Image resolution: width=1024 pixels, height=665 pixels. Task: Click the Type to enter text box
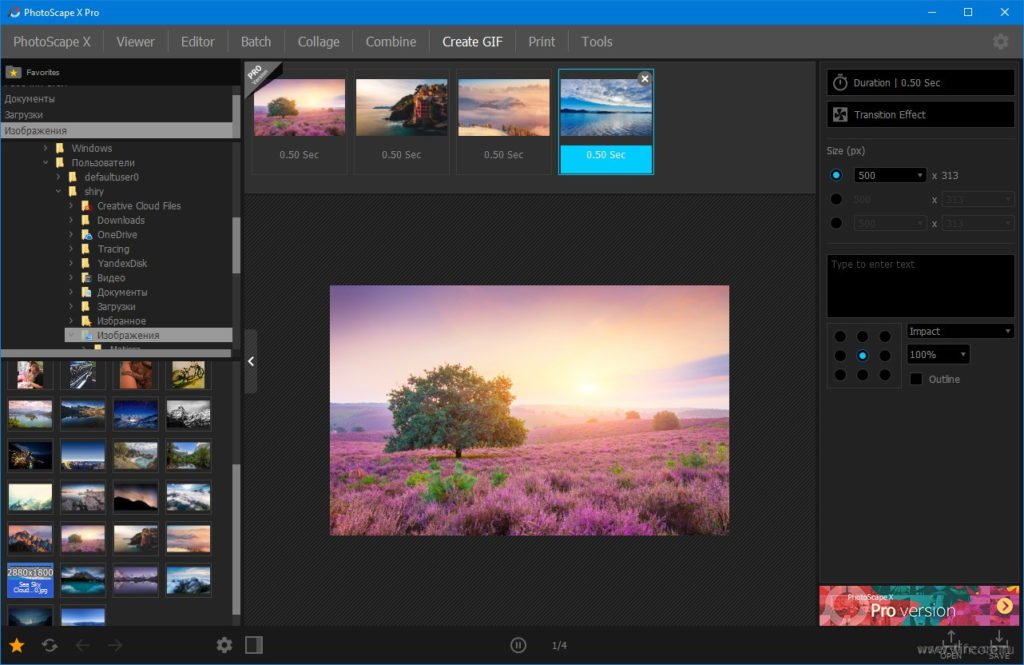pos(920,286)
